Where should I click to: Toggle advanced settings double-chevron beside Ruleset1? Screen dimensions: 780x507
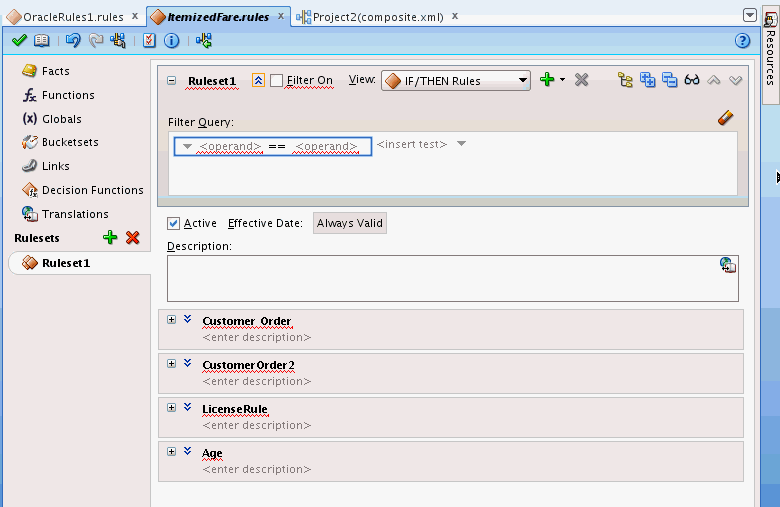coord(258,80)
